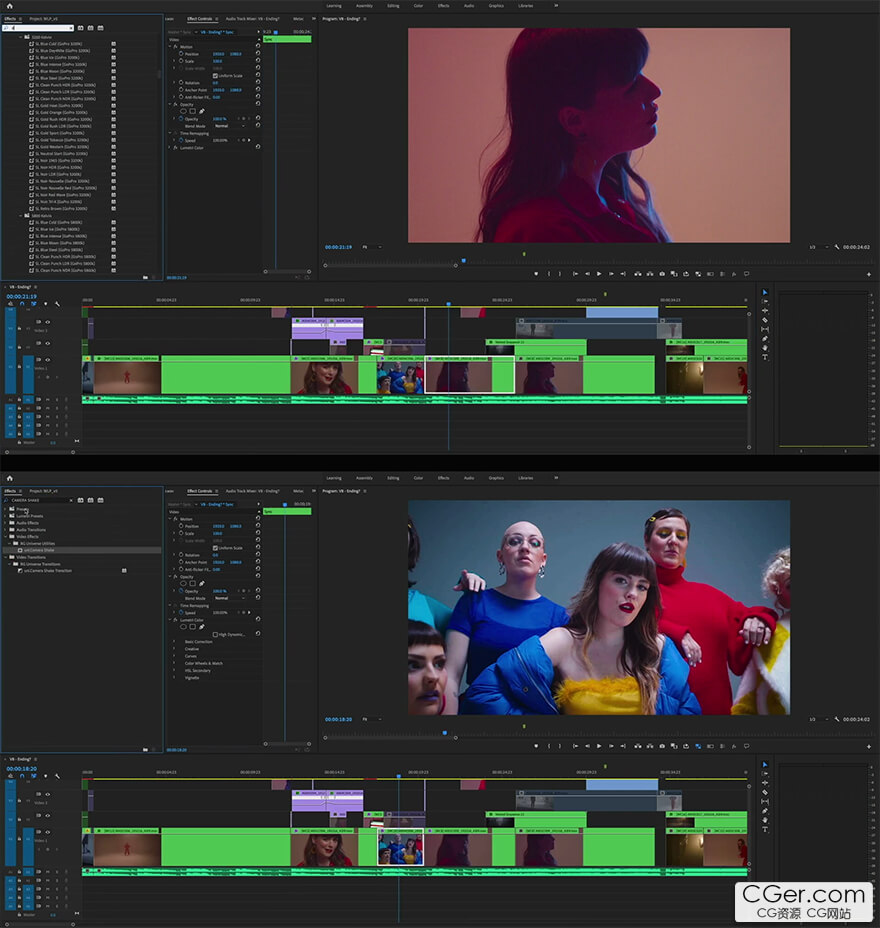Click the wrench timeline settings in upper timeline

click(x=57, y=304)
